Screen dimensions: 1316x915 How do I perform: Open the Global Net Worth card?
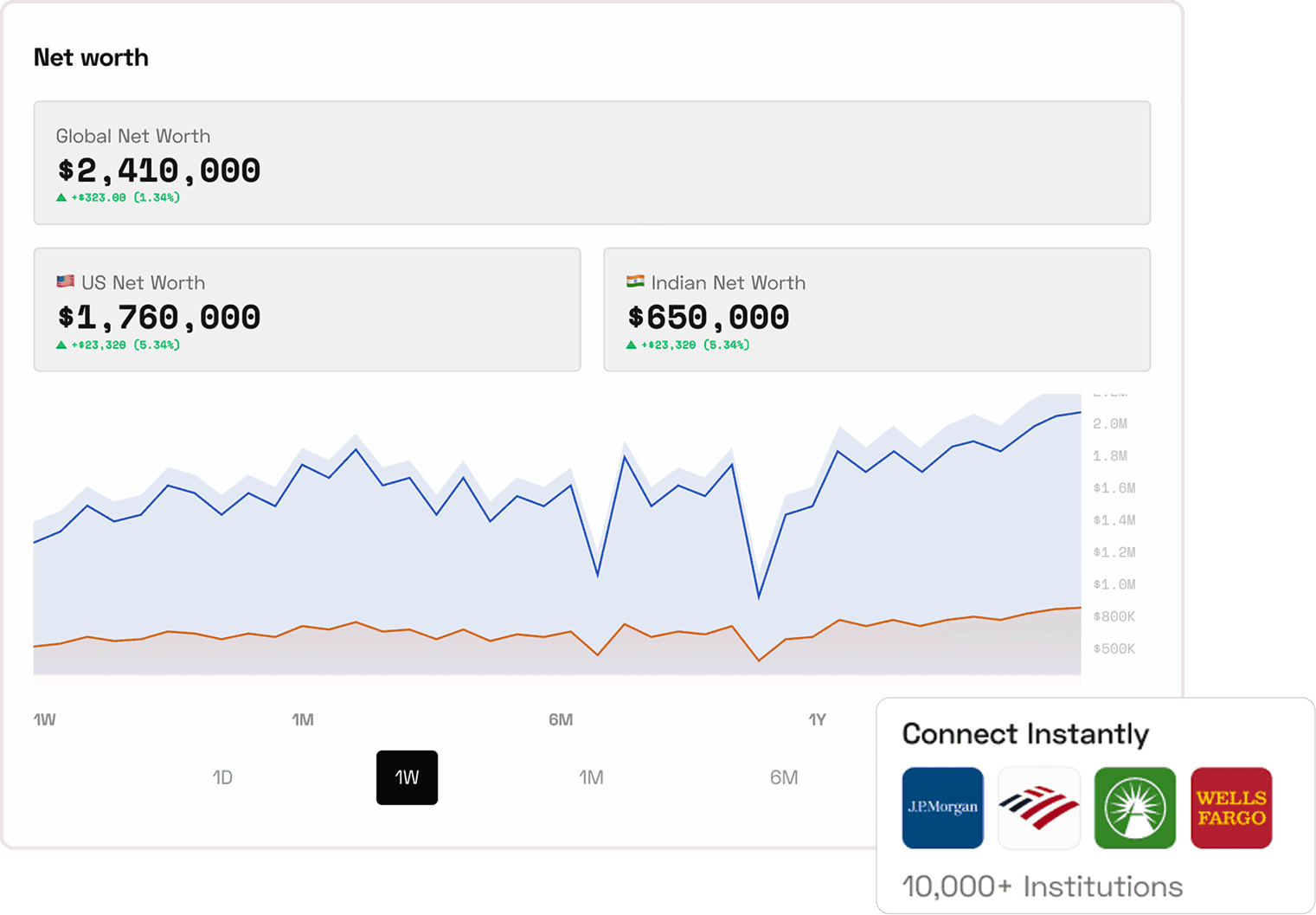[592, 162]
